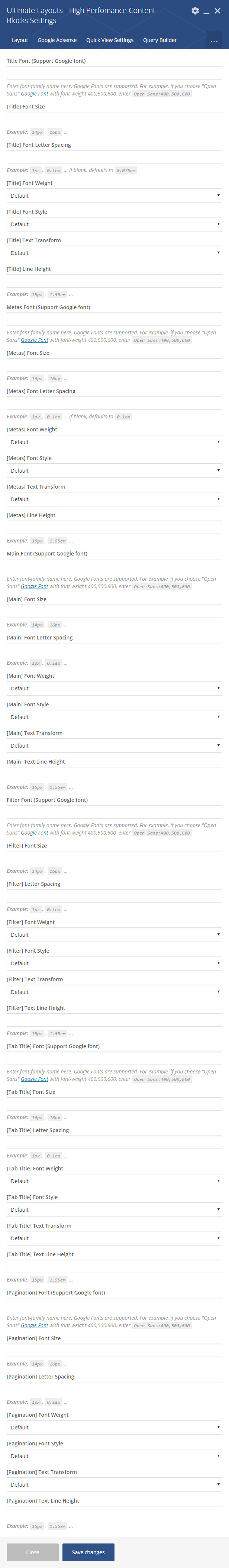229x1568 pixels.
Task: Minimize the settings panel
Action: 206,11
